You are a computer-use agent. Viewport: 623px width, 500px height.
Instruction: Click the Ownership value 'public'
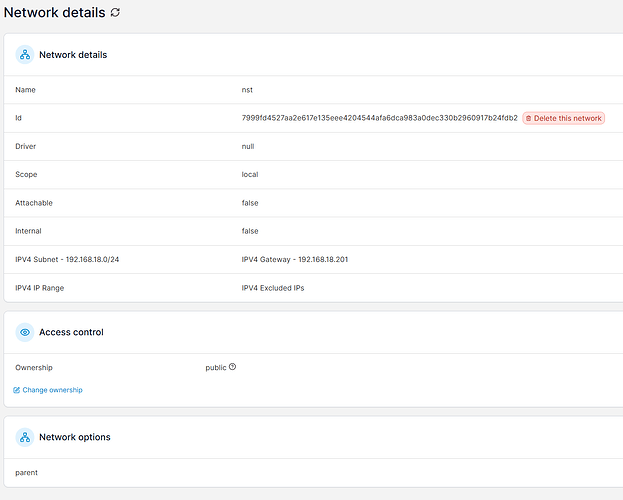click(216, 368)
